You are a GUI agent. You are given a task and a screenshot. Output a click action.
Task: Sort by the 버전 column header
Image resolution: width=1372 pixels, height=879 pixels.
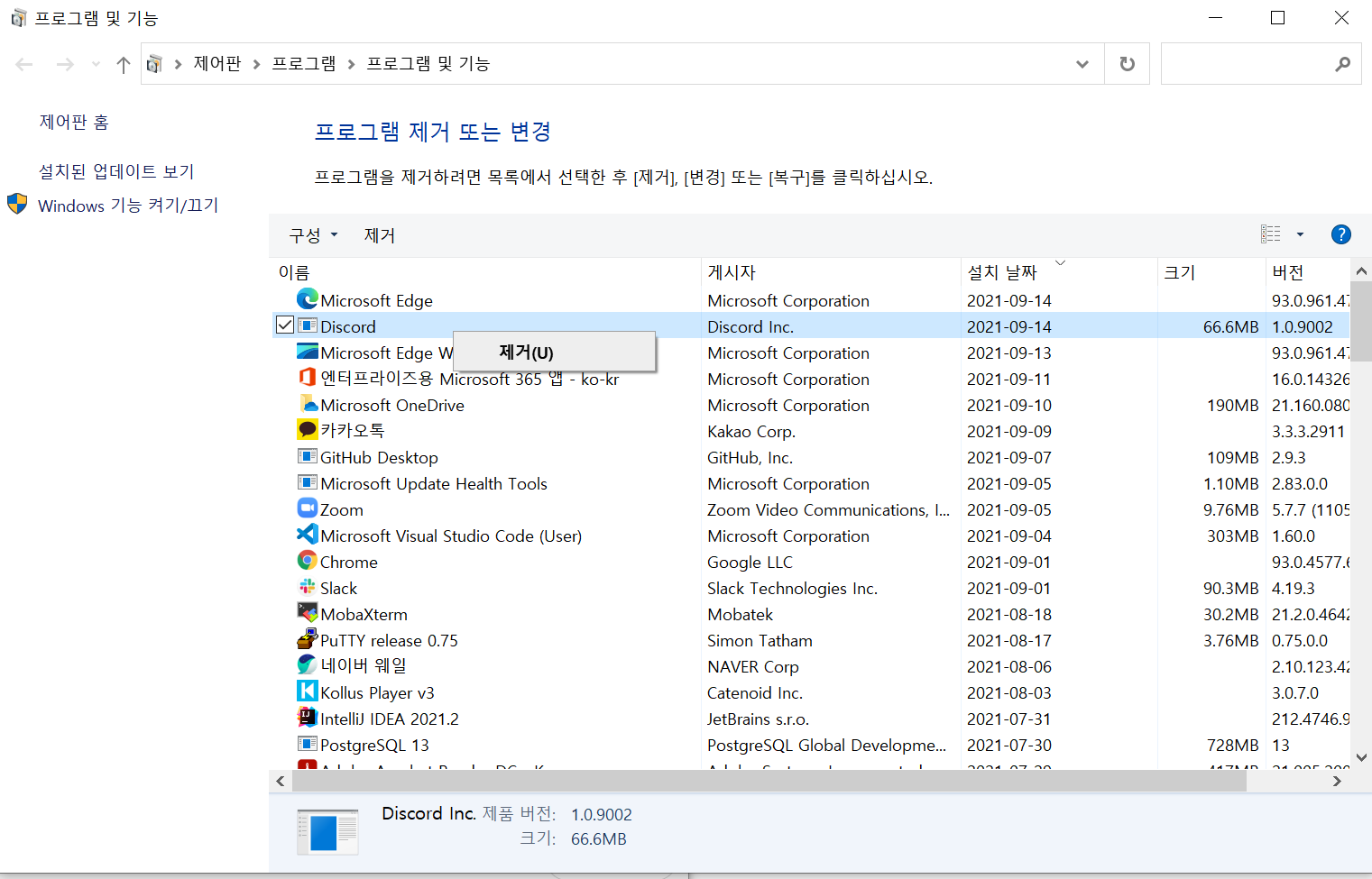coord(1308,272)
